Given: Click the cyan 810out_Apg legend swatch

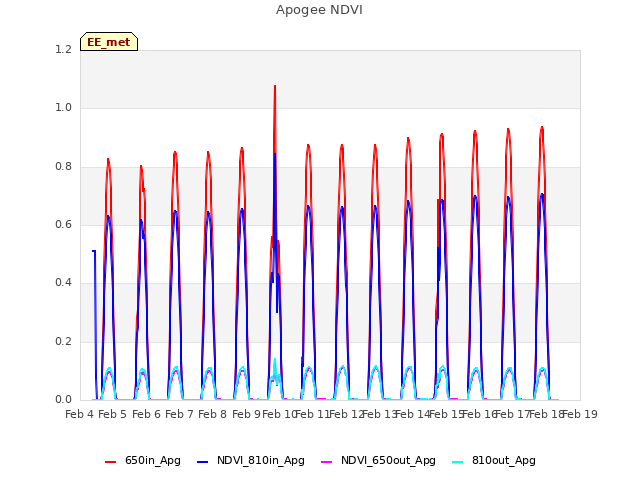Looking at the screenshot, I should click(458, 462).
